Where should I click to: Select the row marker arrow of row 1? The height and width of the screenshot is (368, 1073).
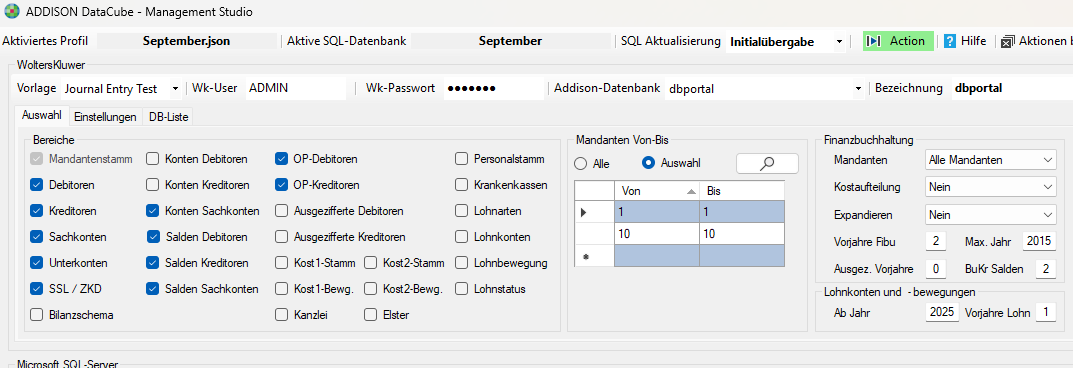[x=584, y=213]
